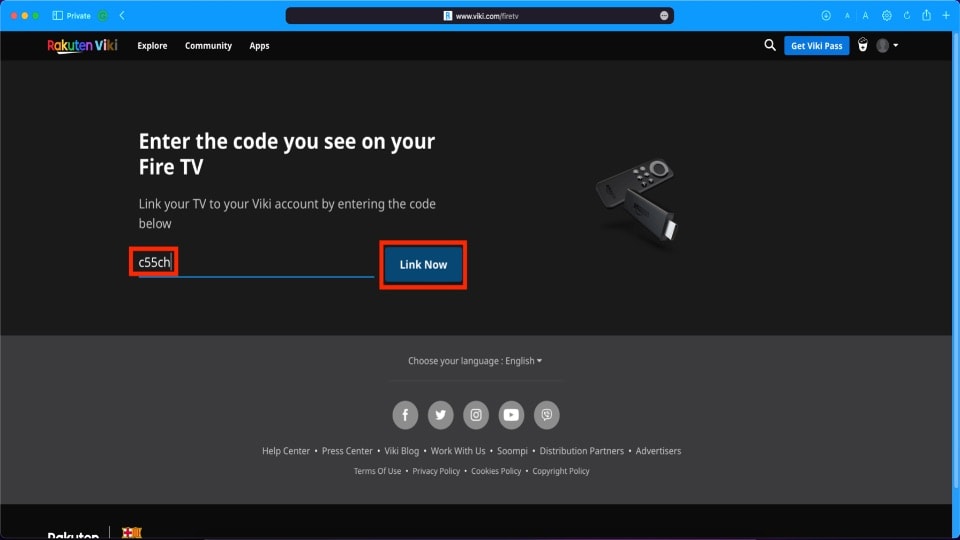
Task: Click the Rakuten Viki logo
Action: click(x=82, y=46)
